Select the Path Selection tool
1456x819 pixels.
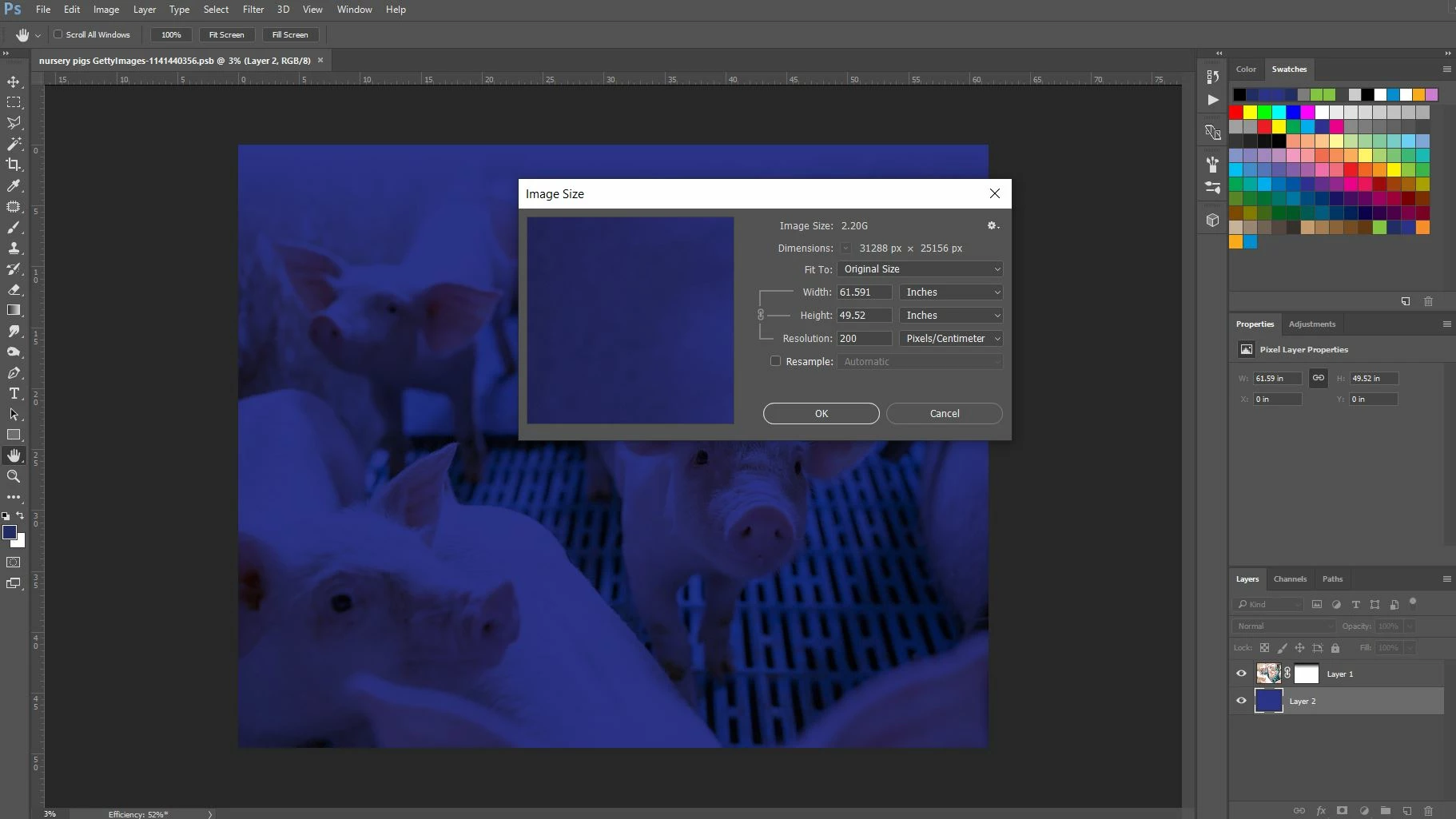click(x=14, y=414)
